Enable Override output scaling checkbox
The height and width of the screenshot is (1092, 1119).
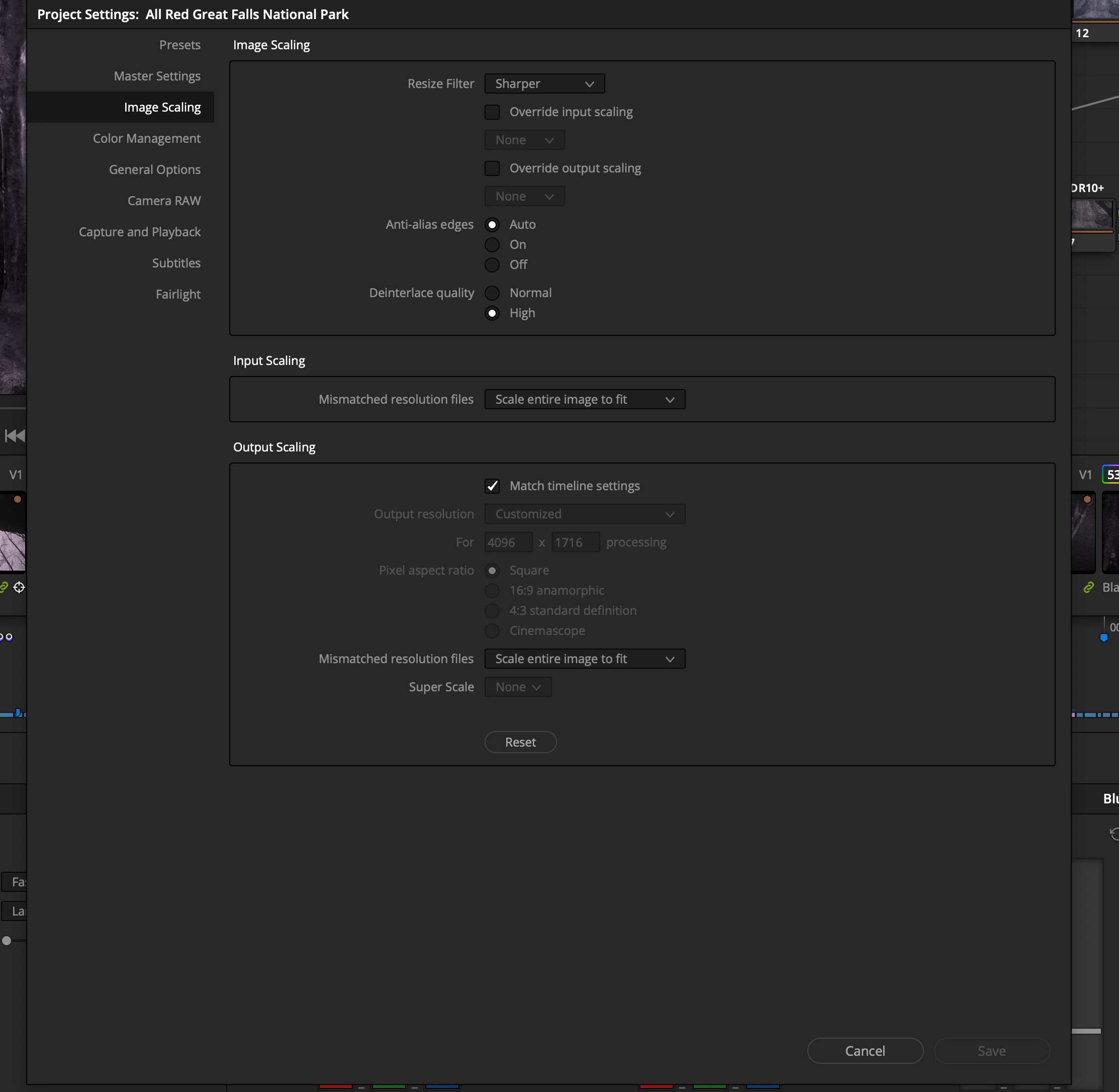pyautogui.click(x=492, y=168)
